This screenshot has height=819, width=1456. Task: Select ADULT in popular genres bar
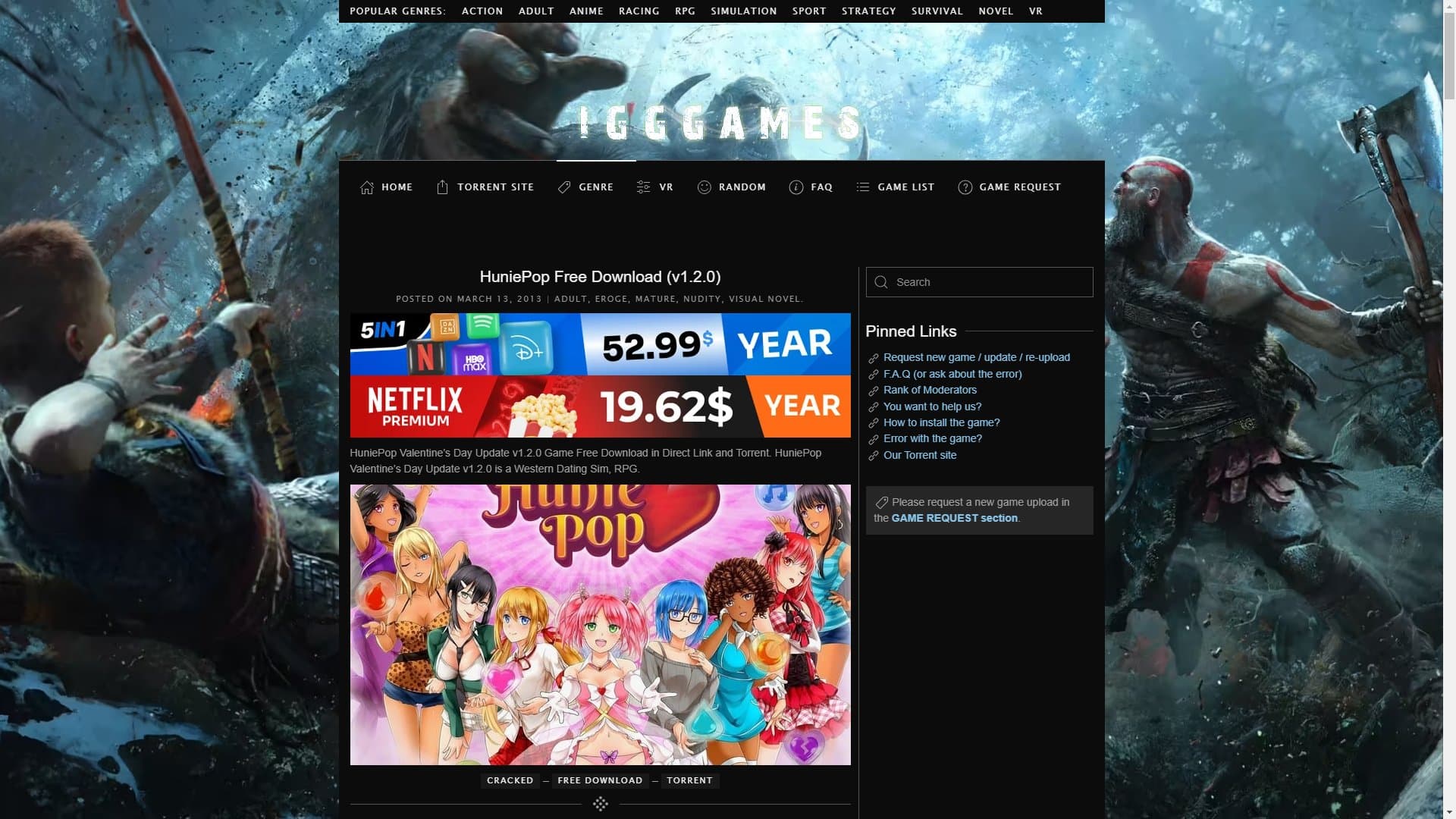[x=536, y=11]
